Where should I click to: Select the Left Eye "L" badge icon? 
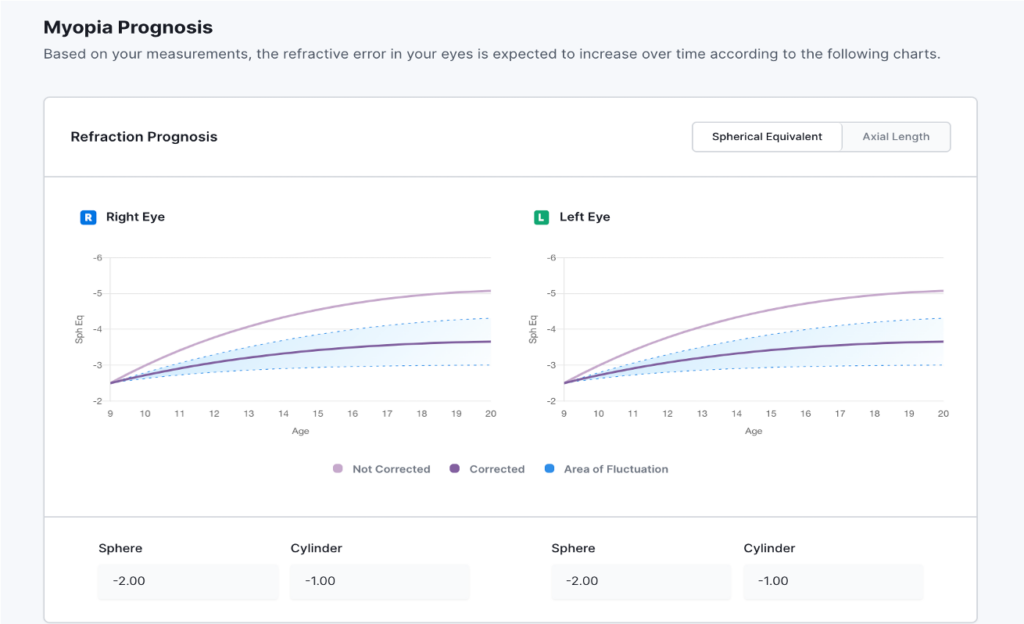pos(541,217)
